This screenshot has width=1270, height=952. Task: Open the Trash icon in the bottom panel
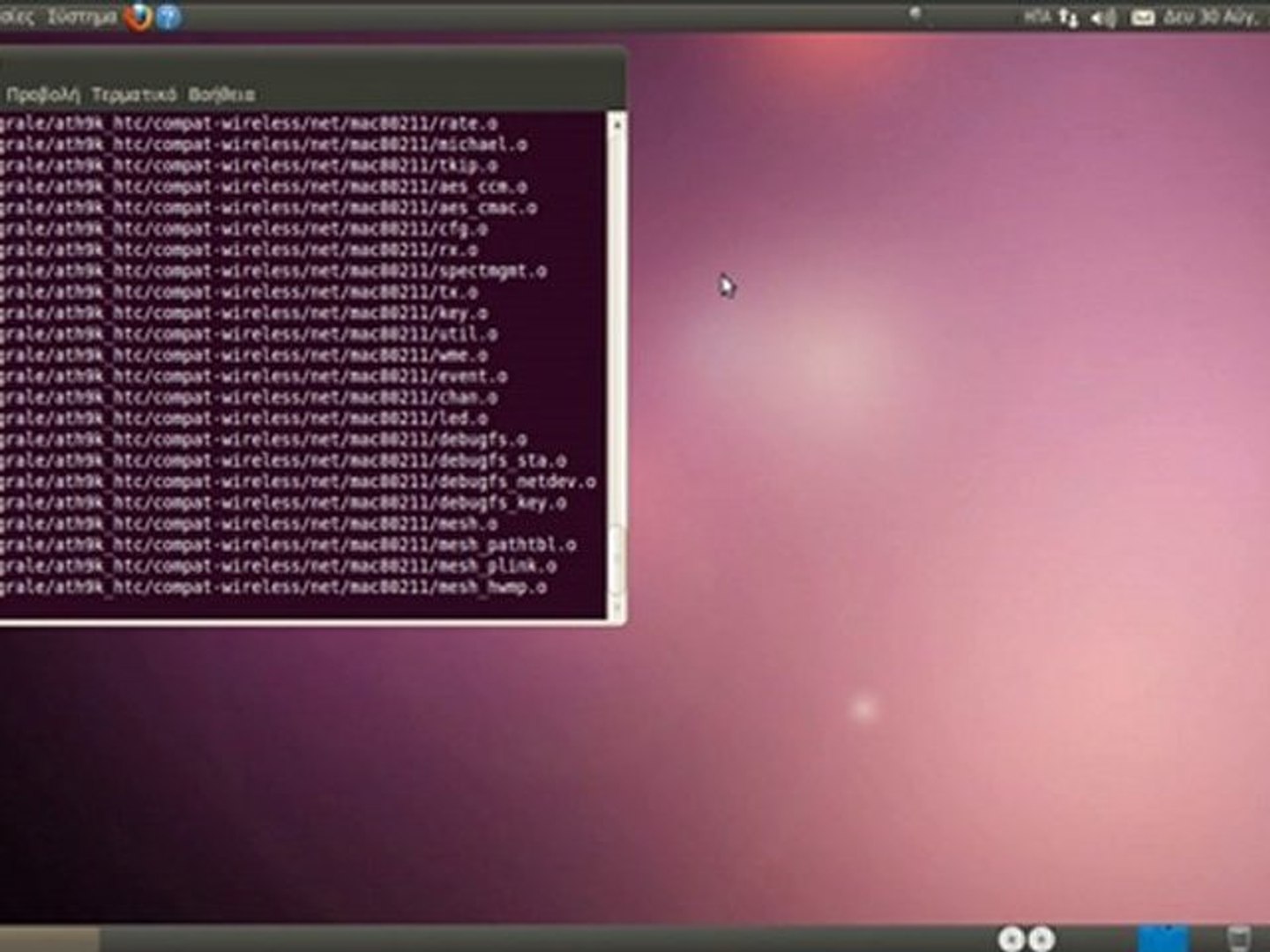1238,938
